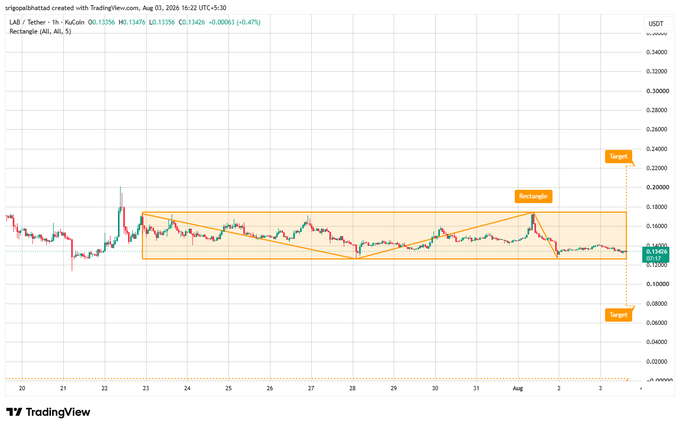
Task: Select the Rectangle (All, All, 5) indicator legend
Action: coord(40,31)
